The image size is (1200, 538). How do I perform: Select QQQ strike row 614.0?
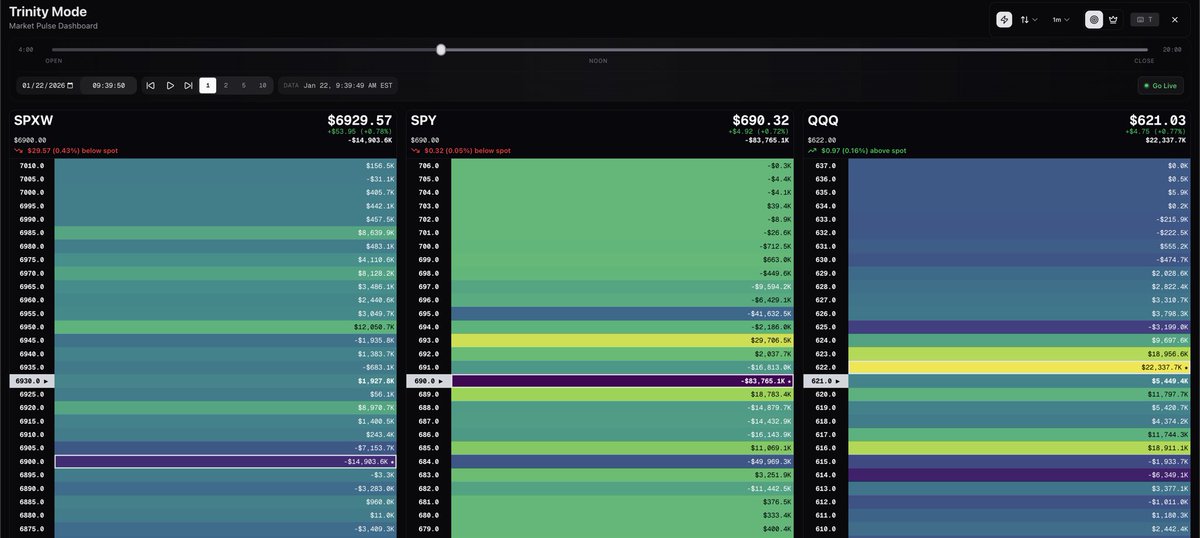[997, 475]
